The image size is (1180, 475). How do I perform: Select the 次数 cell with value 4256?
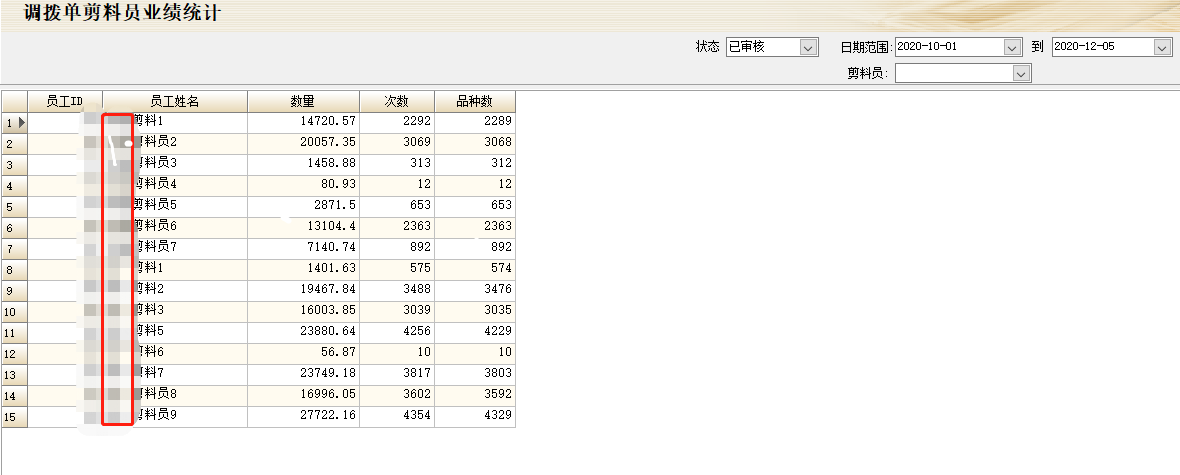coord(397,332)
